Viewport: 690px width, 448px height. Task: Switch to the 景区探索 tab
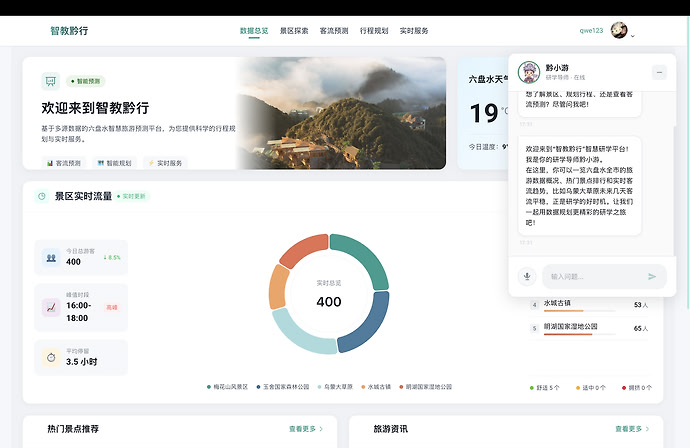tap(294, 31)
